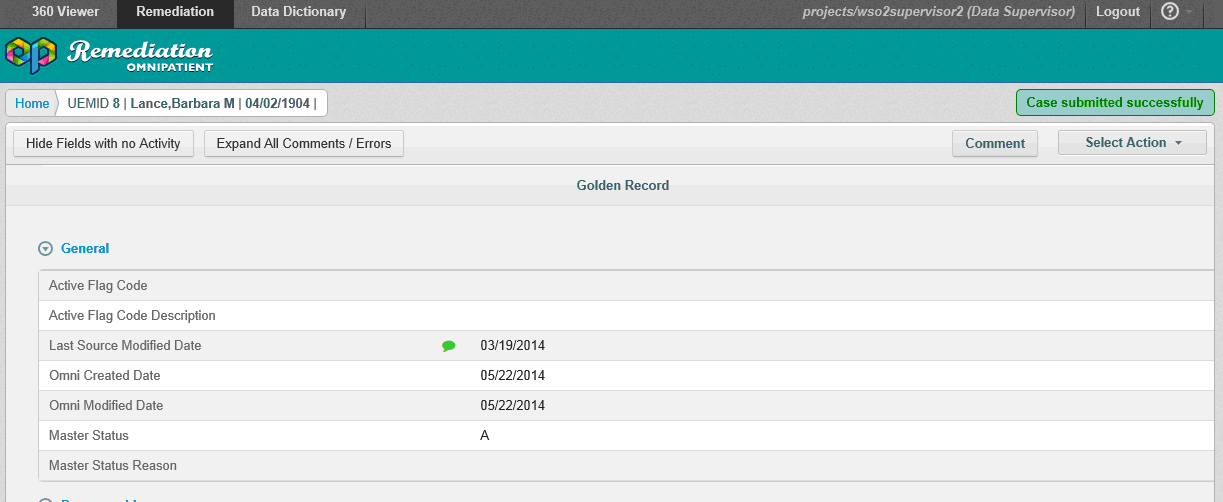The image size is (1223, 502).
Task: Select the Last Source Modified Date value
Action: pyautogui.click(x=512, y=346)
